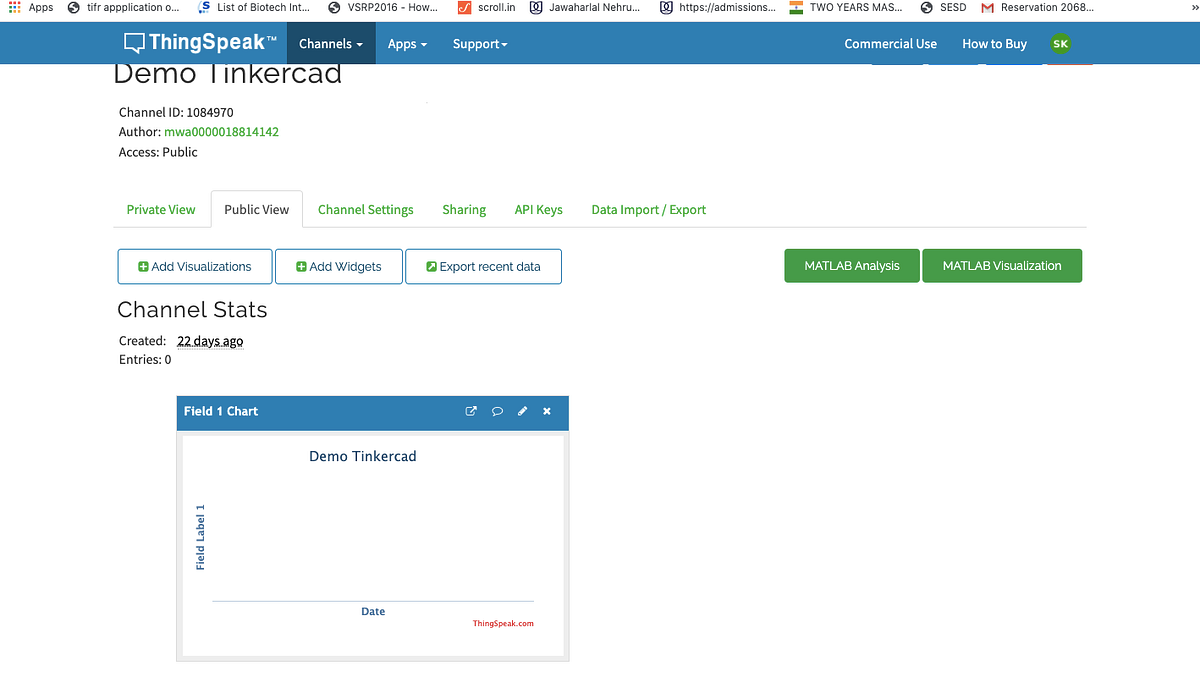Edit Field 1 Chart with the pencil icon
The image size is (1200, 682).
pos(522,411)
